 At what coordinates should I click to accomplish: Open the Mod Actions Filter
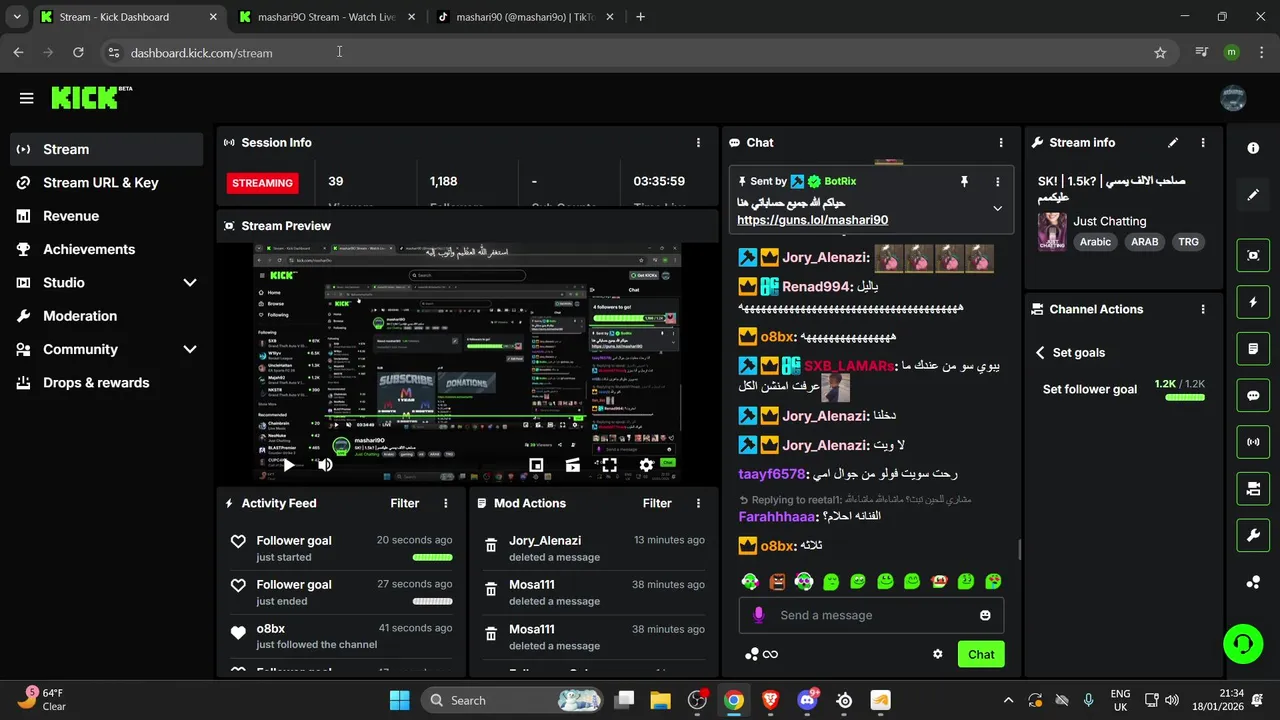pyautogui.click(x=657, y=503)
